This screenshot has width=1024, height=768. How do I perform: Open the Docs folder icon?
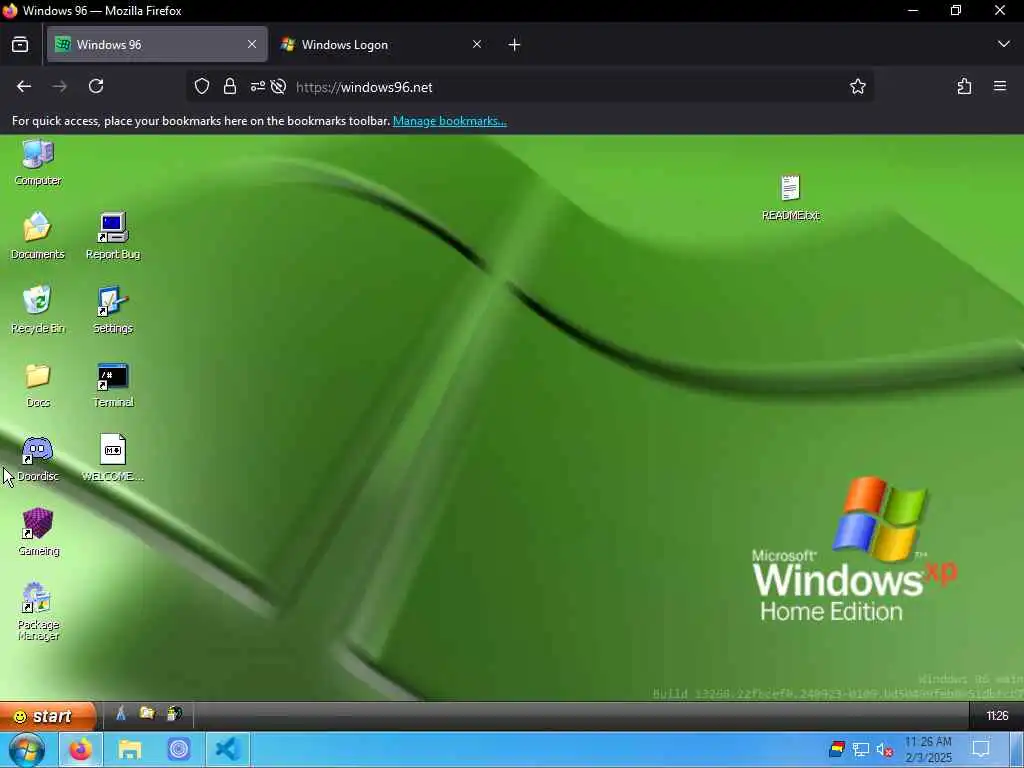(38, 385)
